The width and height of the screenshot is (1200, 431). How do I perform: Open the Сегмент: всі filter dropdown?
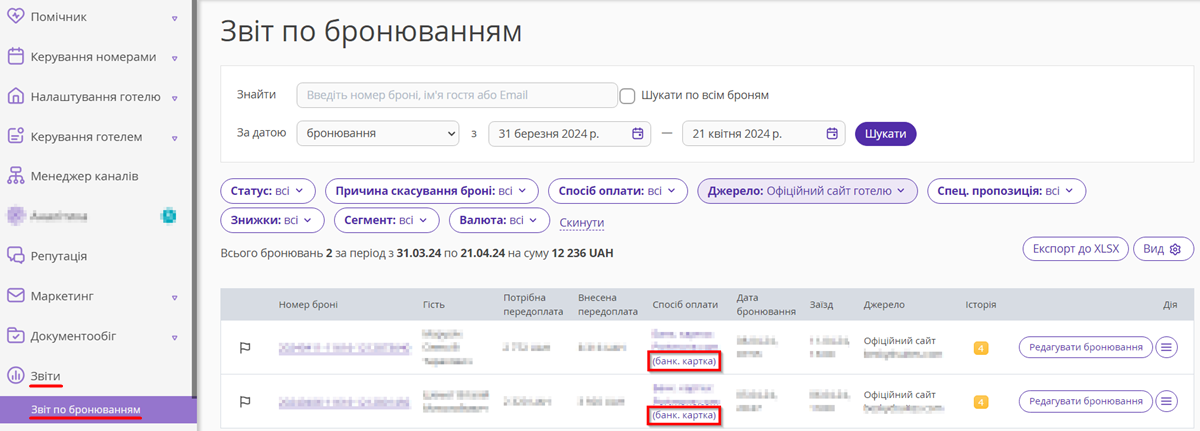coord(385,220)
